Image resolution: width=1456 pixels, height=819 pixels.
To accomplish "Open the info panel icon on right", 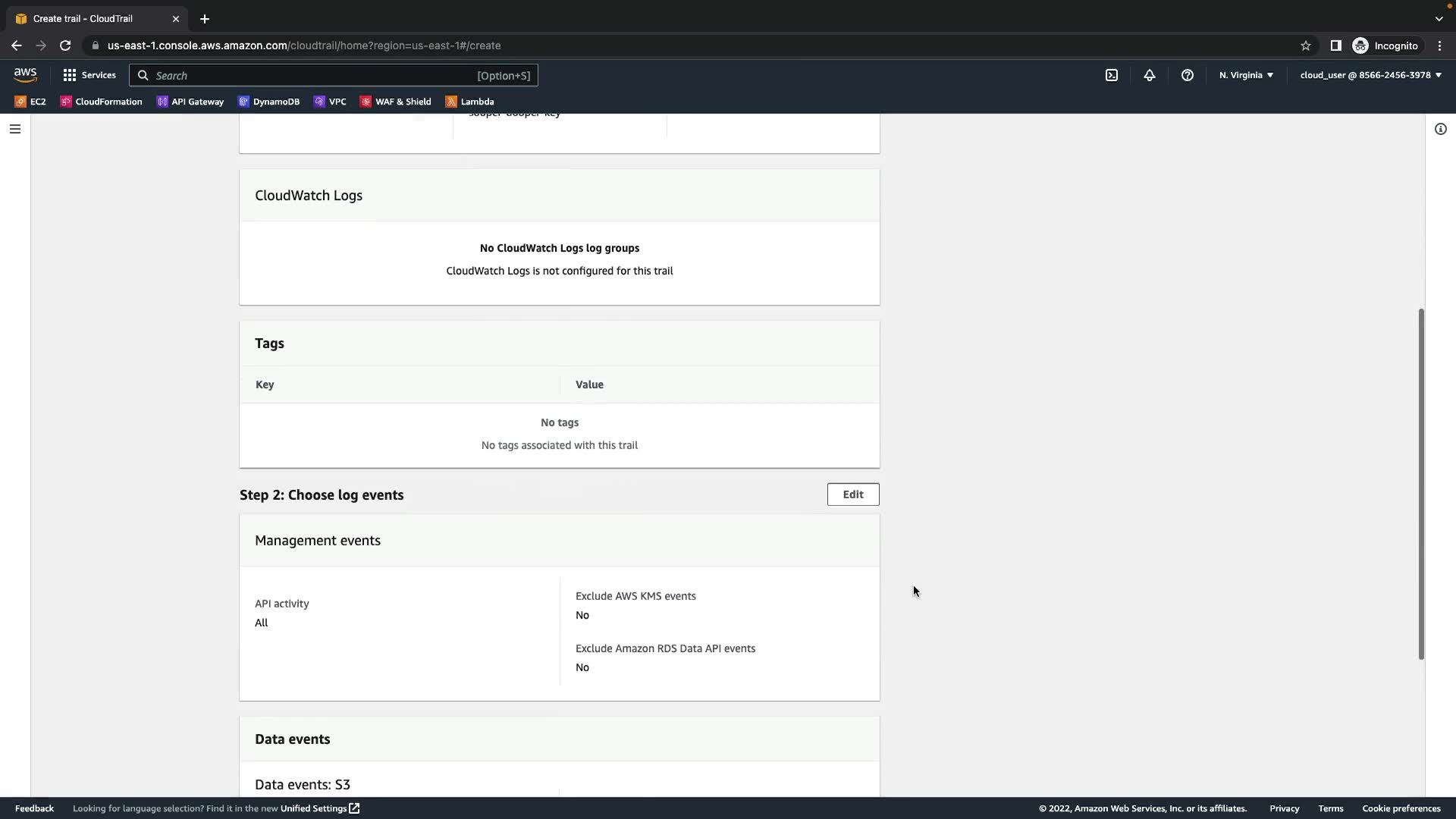I will 1440,129.
